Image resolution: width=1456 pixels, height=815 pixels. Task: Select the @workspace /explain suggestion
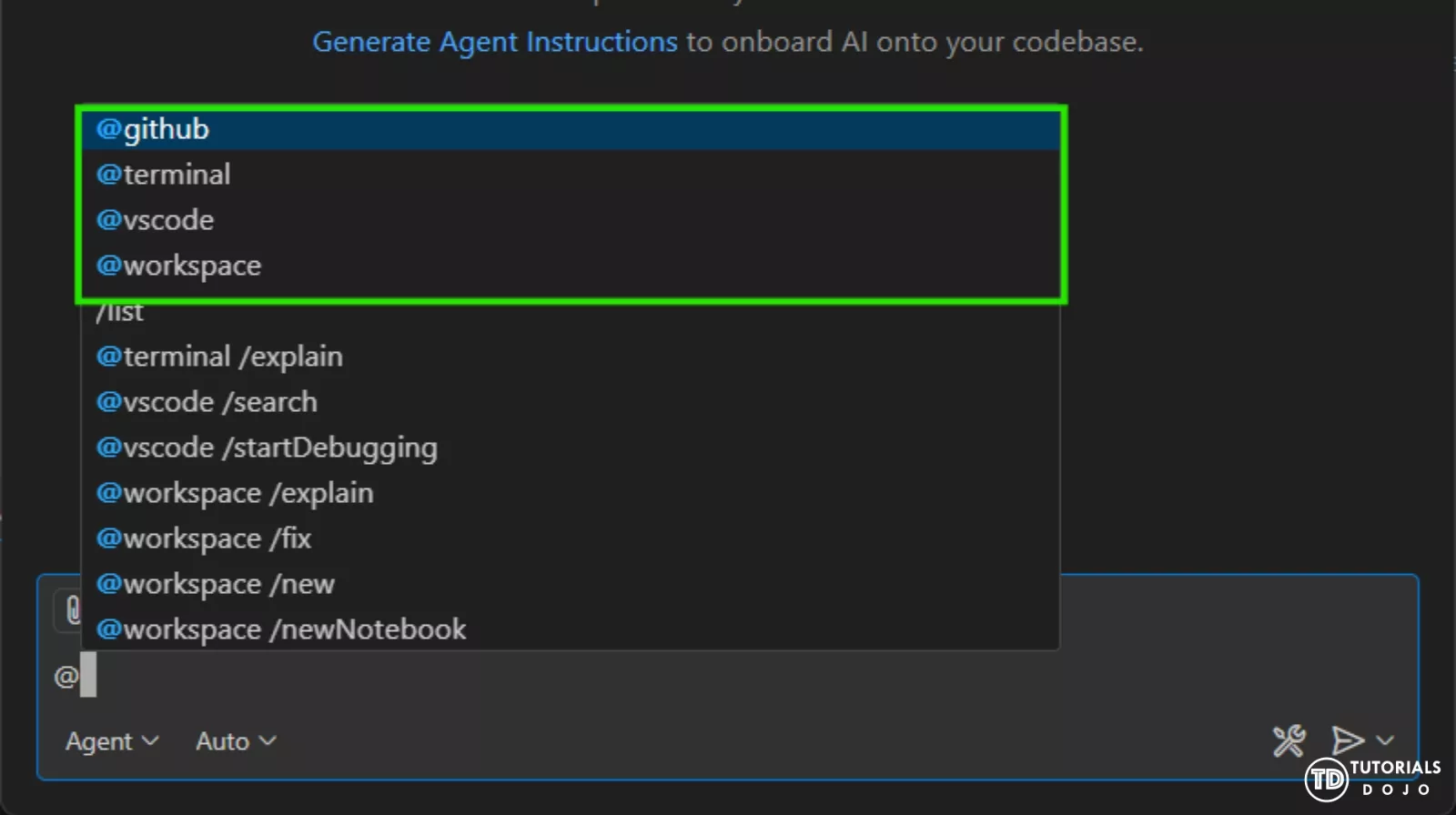point(235,493)
